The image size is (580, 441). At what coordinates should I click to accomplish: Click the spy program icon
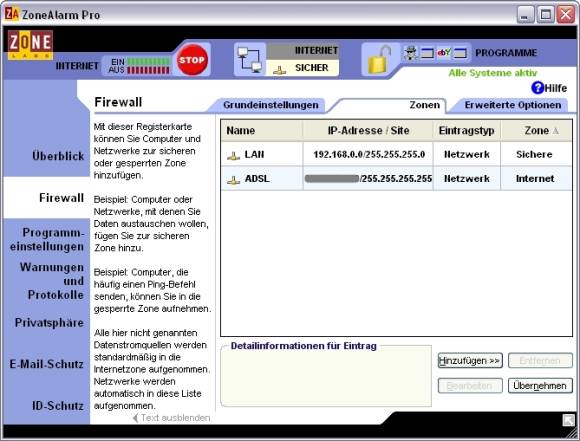coord(410,53)
